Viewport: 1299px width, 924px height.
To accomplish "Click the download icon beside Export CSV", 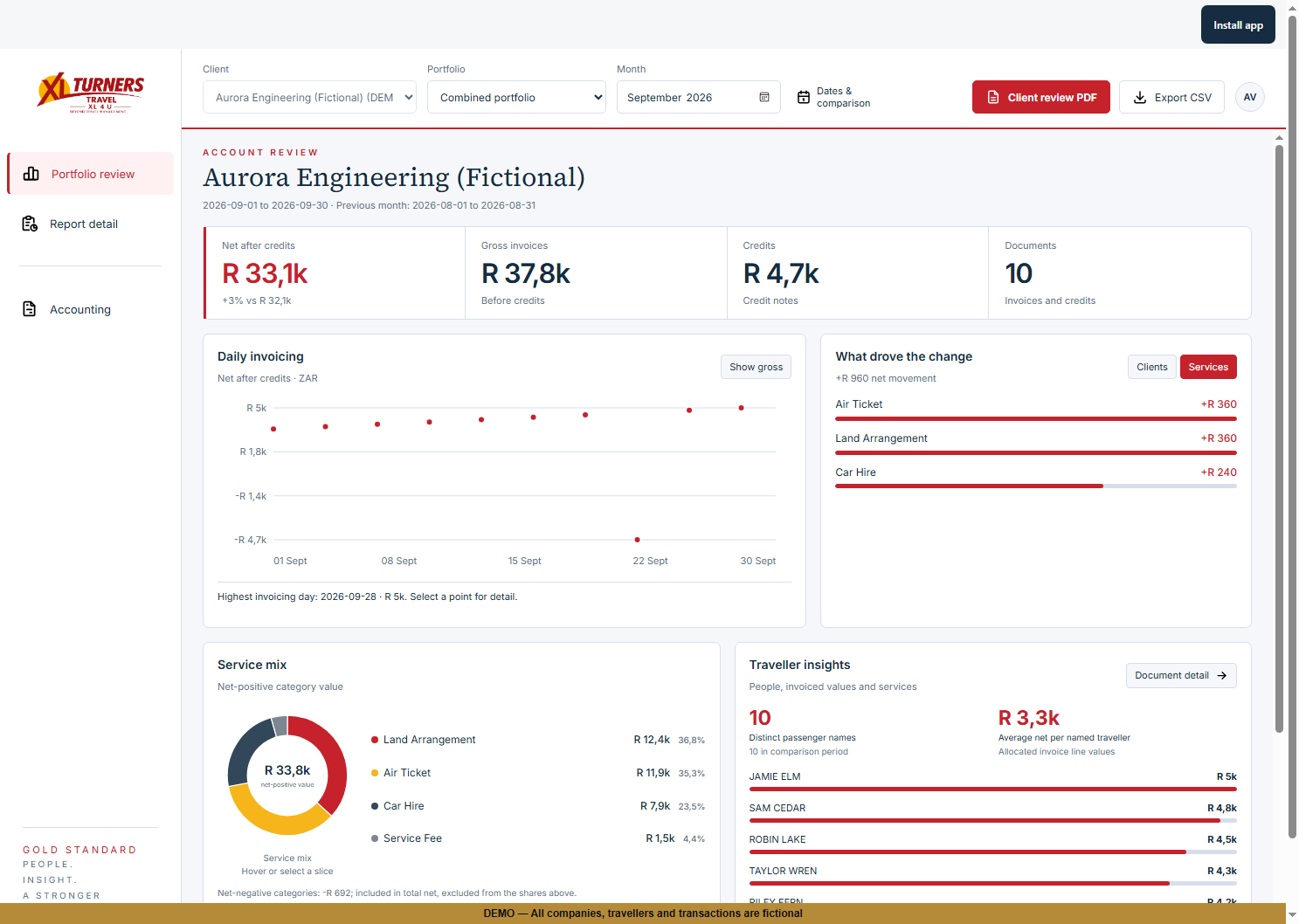I will pyautogui.click(x=1140, y=97).
